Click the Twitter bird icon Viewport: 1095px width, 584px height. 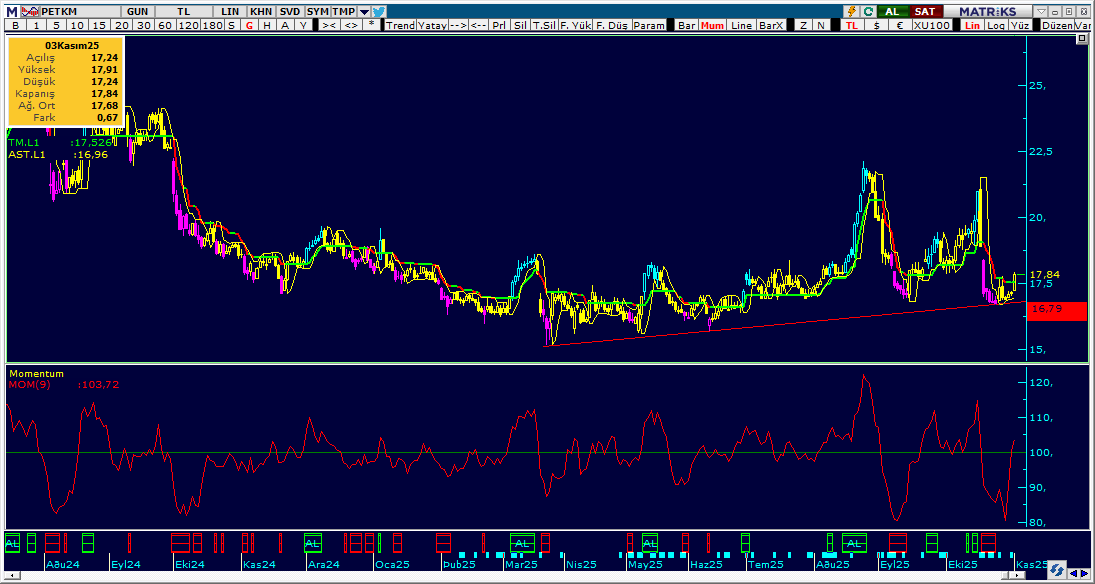point(379,11)
